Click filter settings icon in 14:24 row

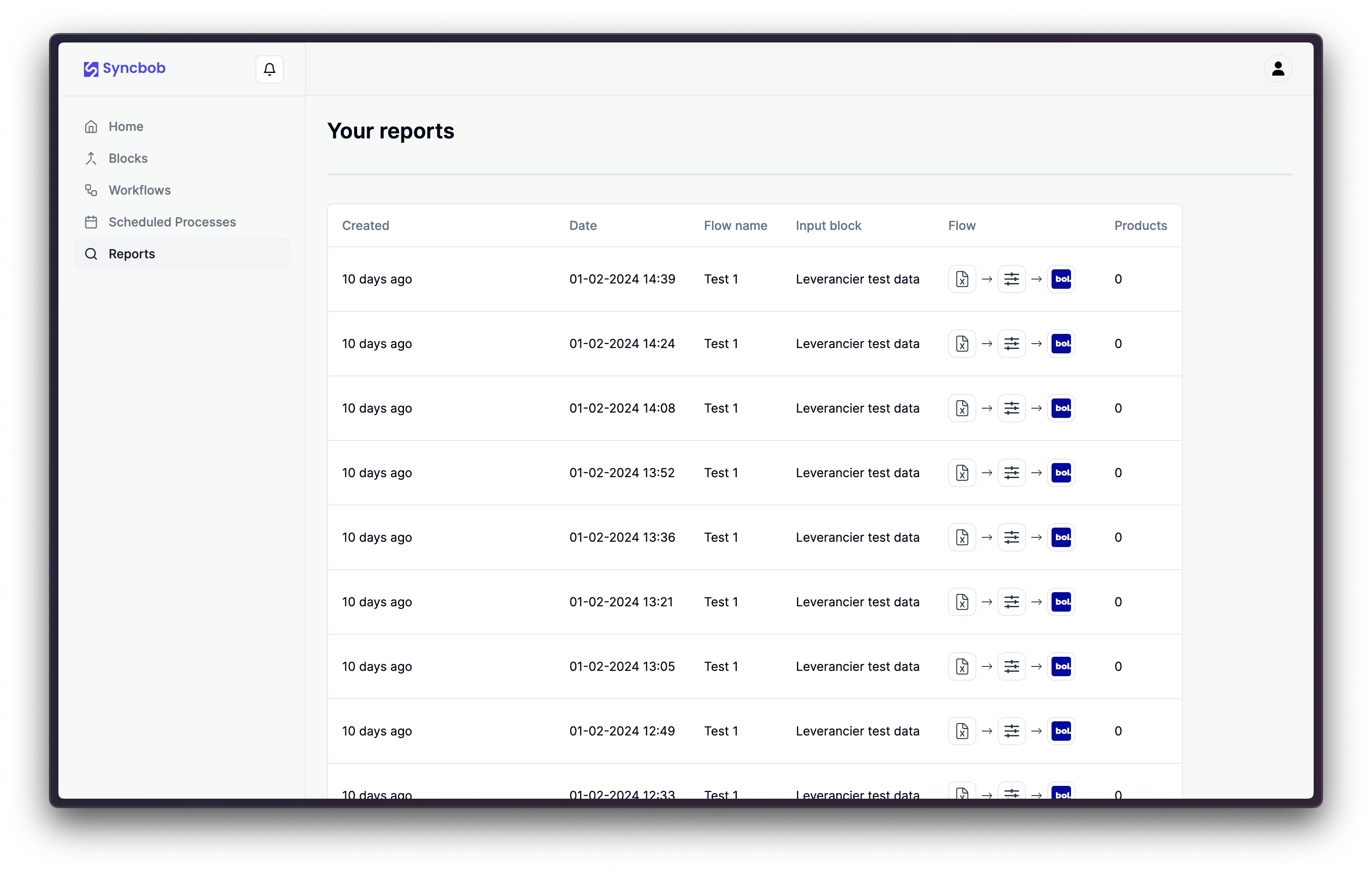pyautogui.click(x=1012, y=344)
